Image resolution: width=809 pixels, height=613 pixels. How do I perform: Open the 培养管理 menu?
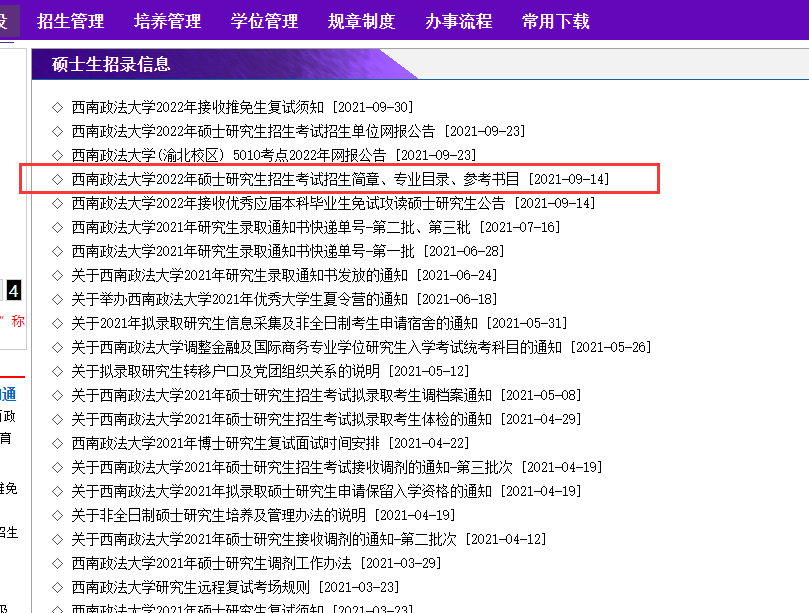coord(168,21)
